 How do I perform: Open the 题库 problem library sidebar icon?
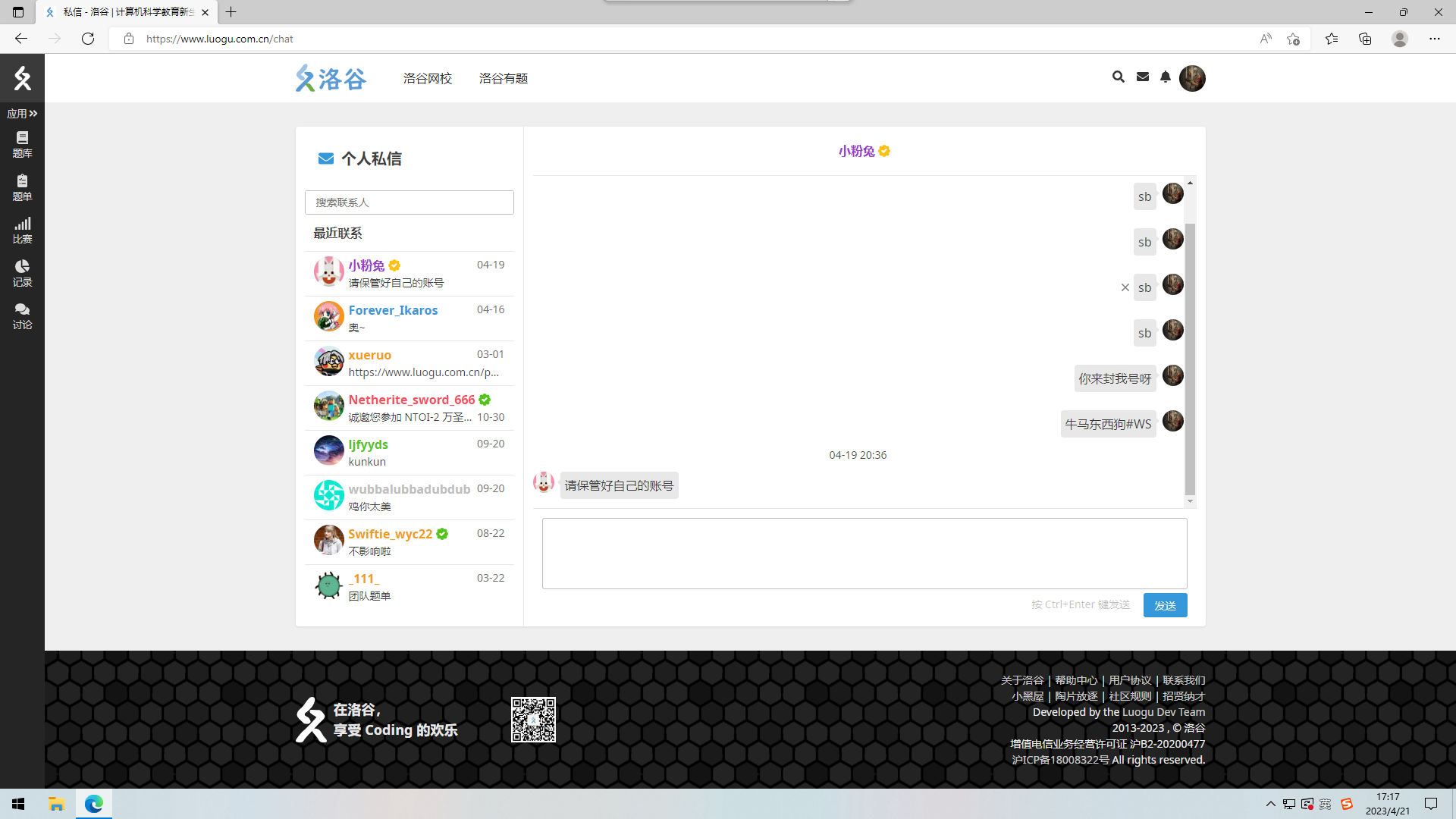coord(22,144)
